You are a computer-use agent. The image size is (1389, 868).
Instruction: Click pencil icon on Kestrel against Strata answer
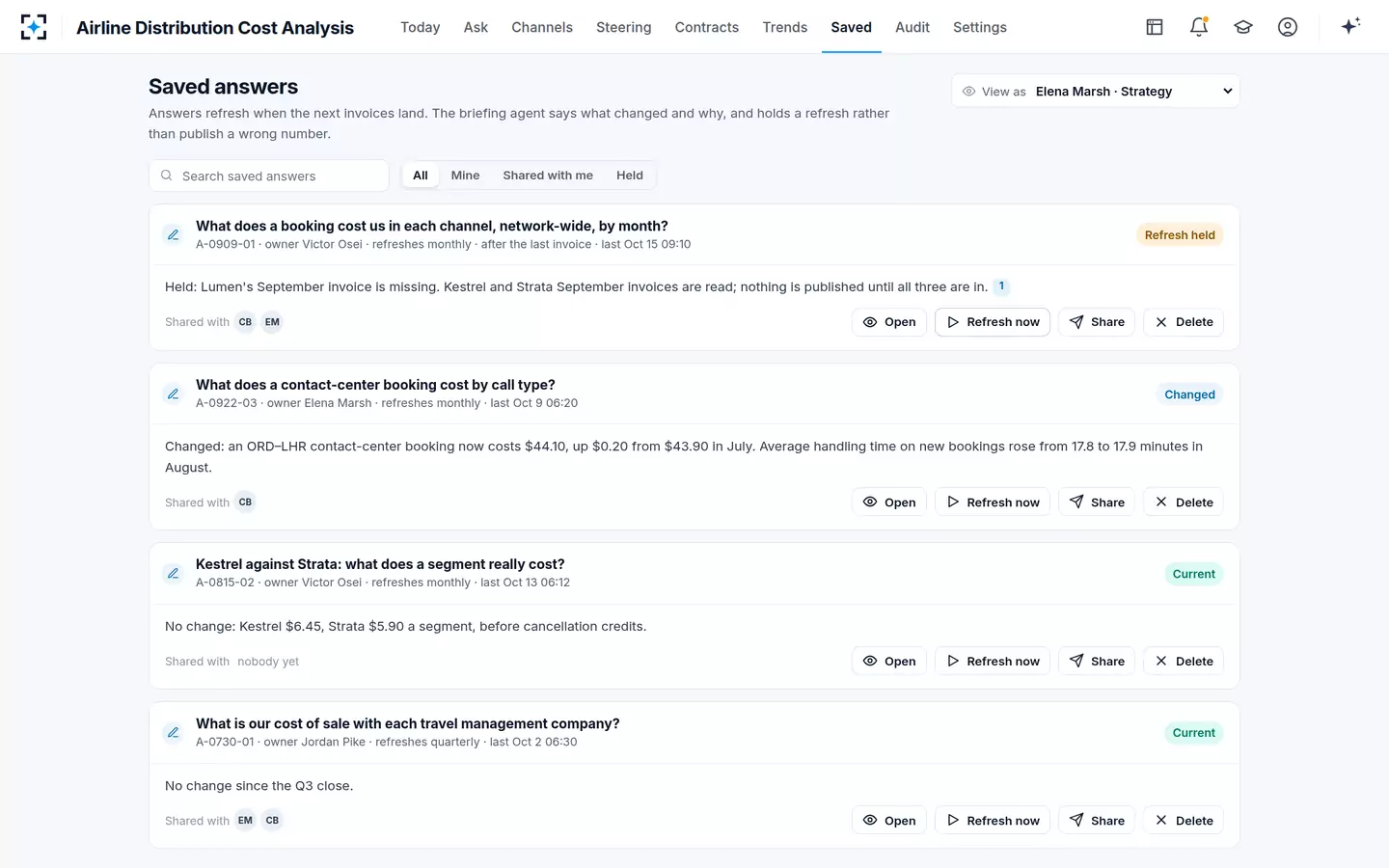(x=173, y=573)
